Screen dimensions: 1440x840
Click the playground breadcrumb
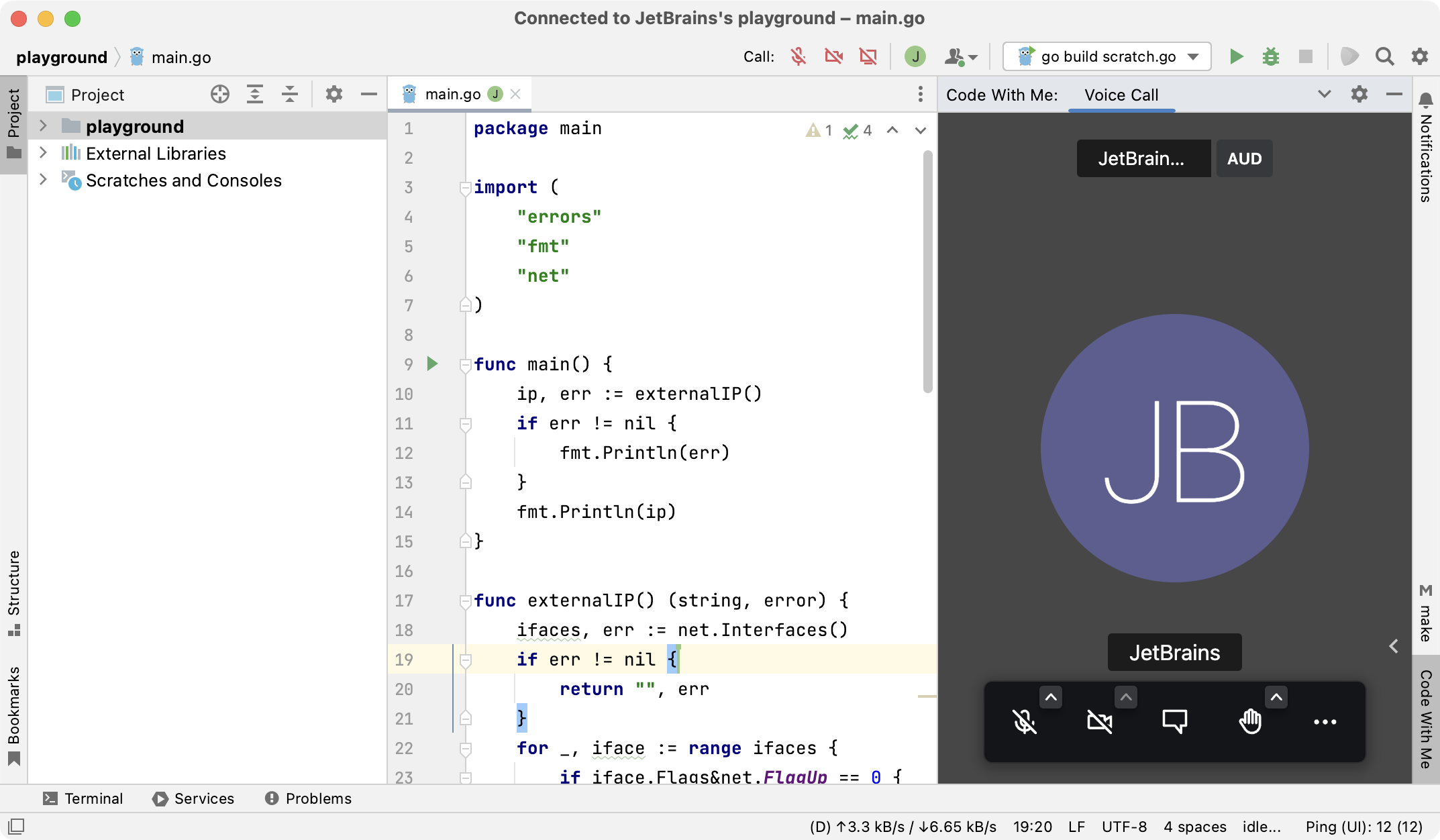(x=62, y=57)
